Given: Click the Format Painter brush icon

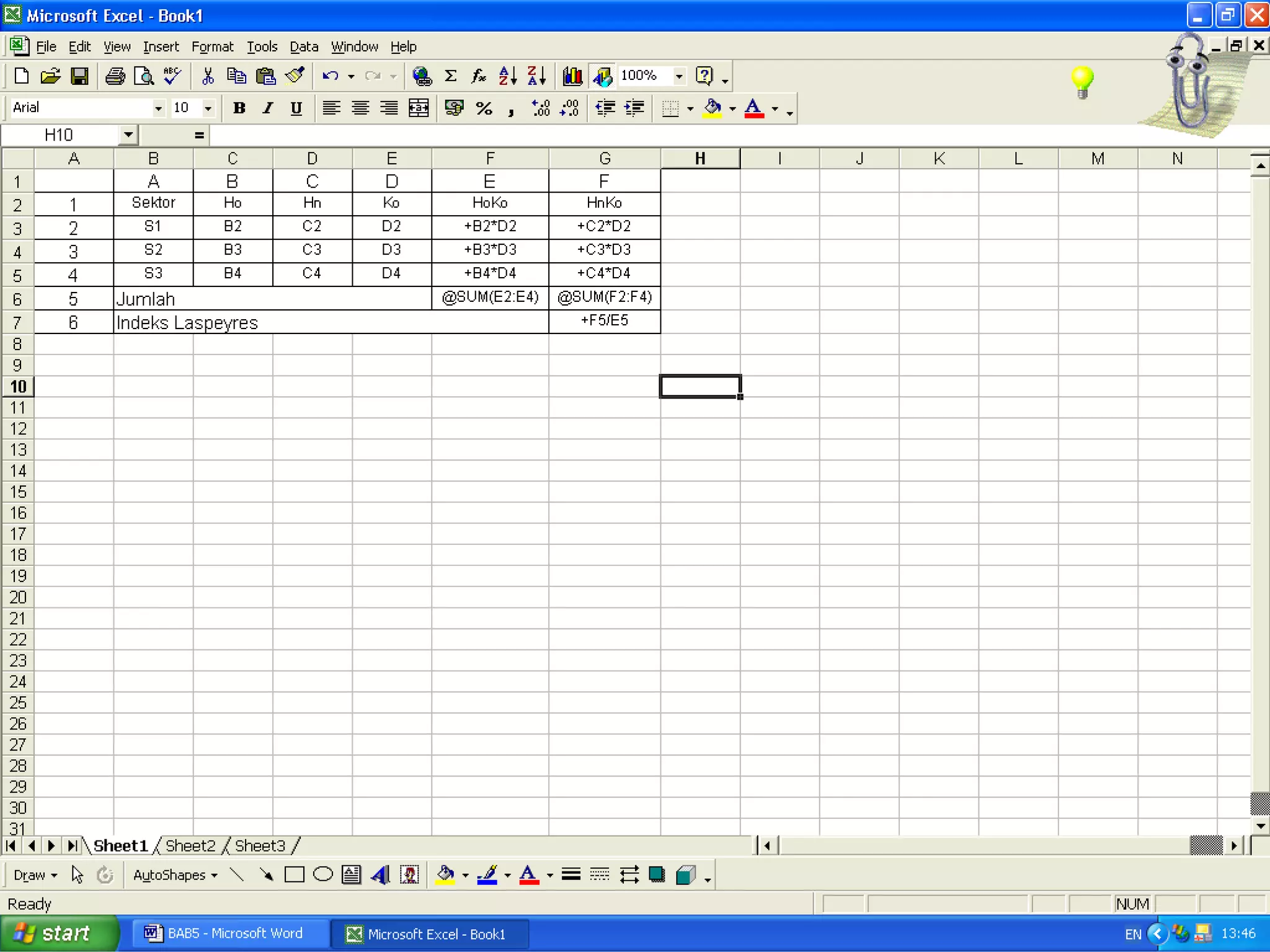Looking at the screenshot, I should pos(295,76).
